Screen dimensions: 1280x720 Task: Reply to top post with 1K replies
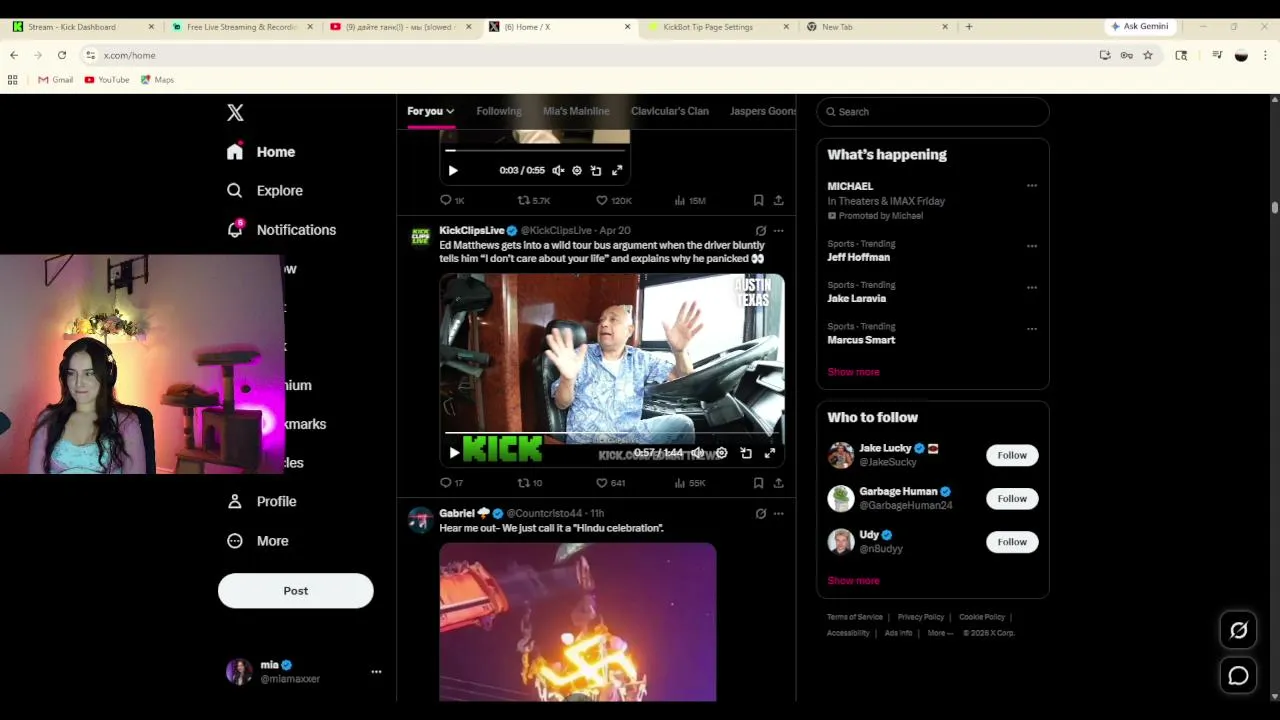(x=453, y=200)
